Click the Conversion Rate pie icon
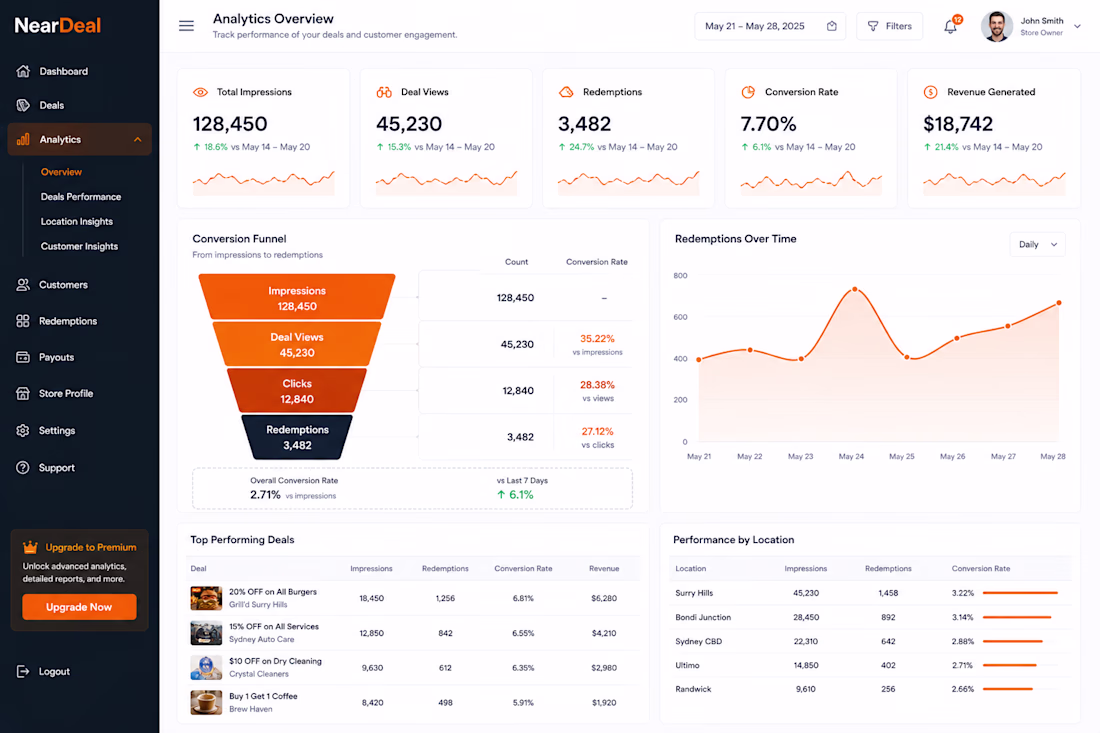Viewport: 1100px width, 733px height. tap(749, 92)
